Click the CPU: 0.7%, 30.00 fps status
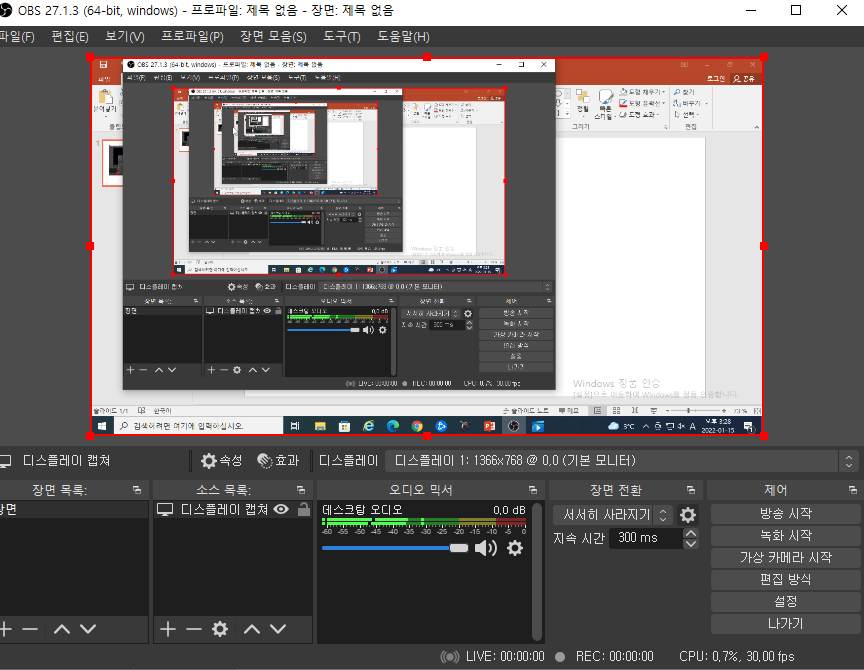 [x=737, y=656]
